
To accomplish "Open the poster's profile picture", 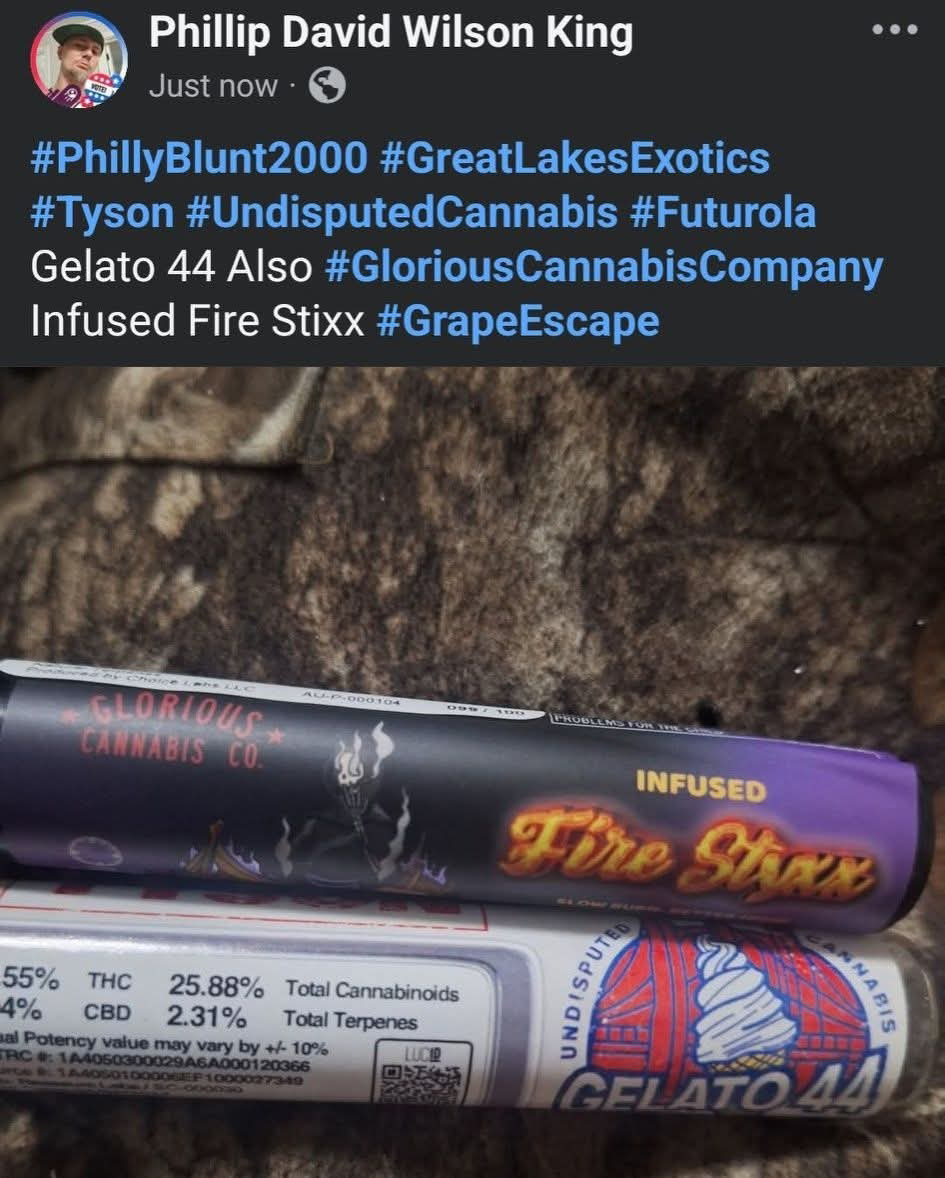I will click(78, 59).
